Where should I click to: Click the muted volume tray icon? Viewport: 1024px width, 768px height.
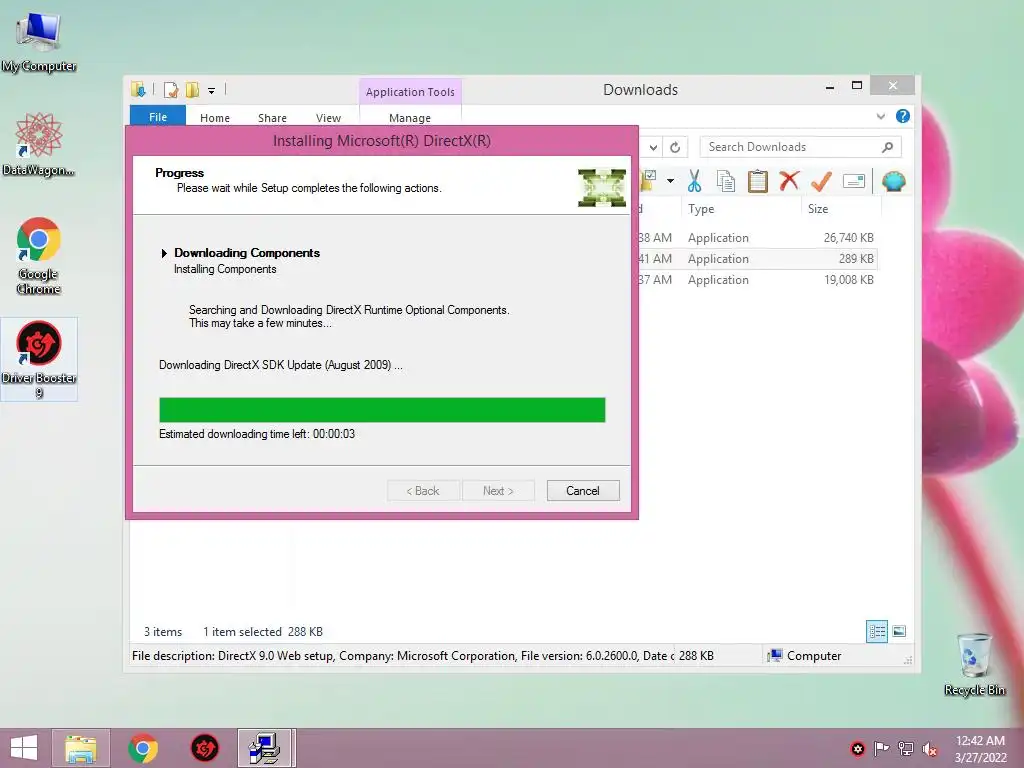[929, 749]
